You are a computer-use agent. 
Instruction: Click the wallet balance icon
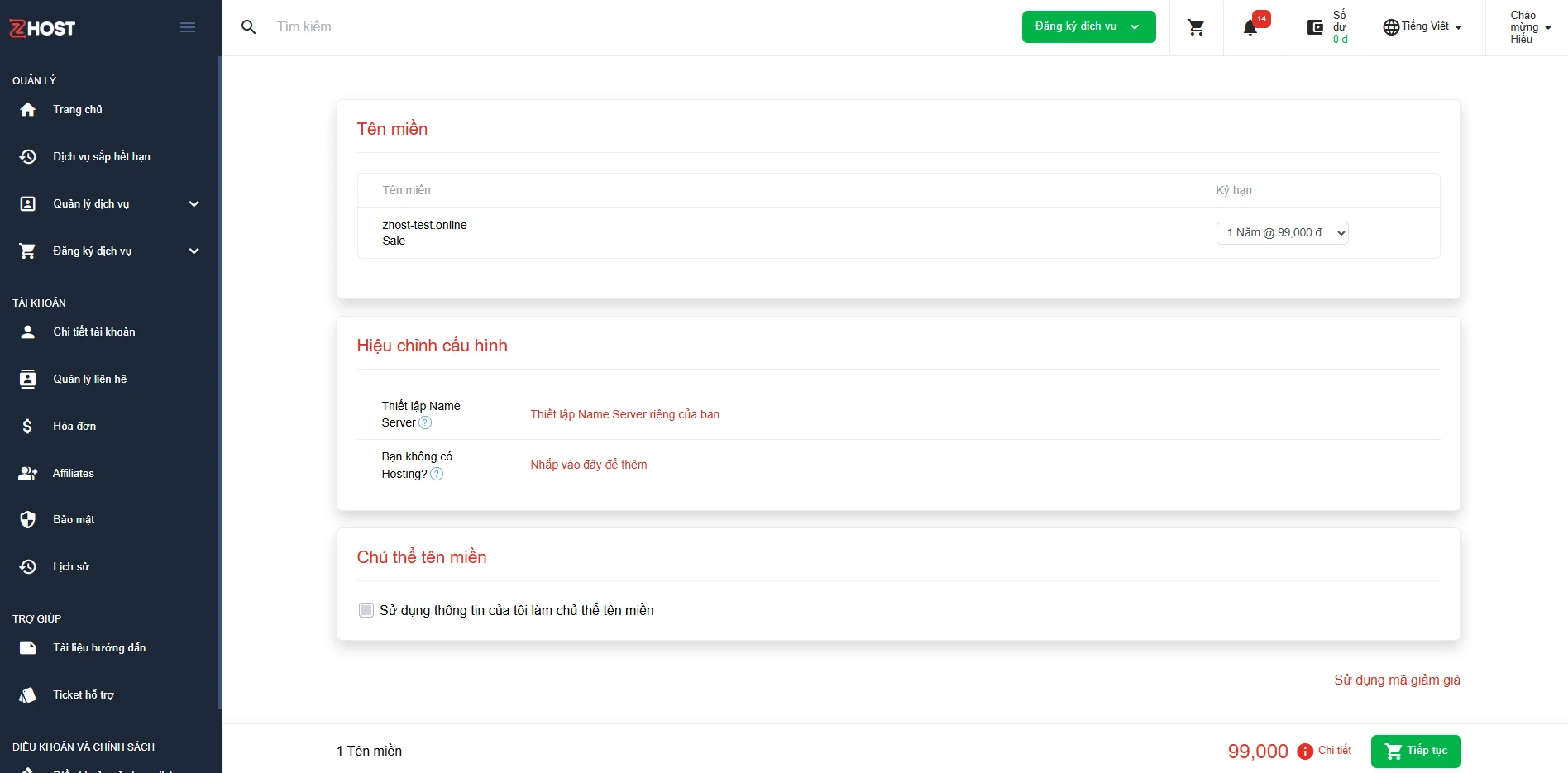[1315, 27]
